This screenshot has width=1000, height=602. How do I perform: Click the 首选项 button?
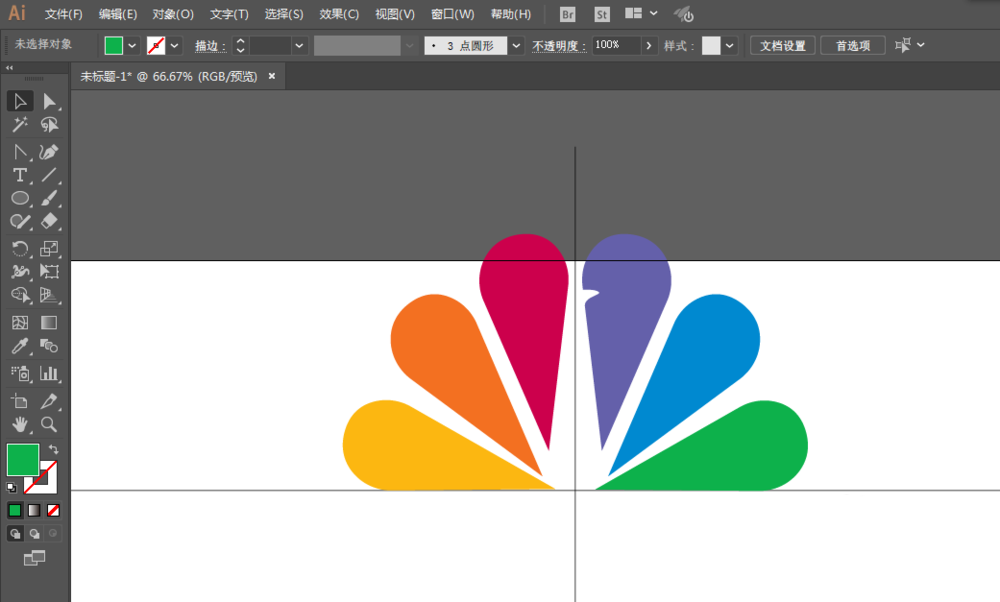click(x=853, y=46)
